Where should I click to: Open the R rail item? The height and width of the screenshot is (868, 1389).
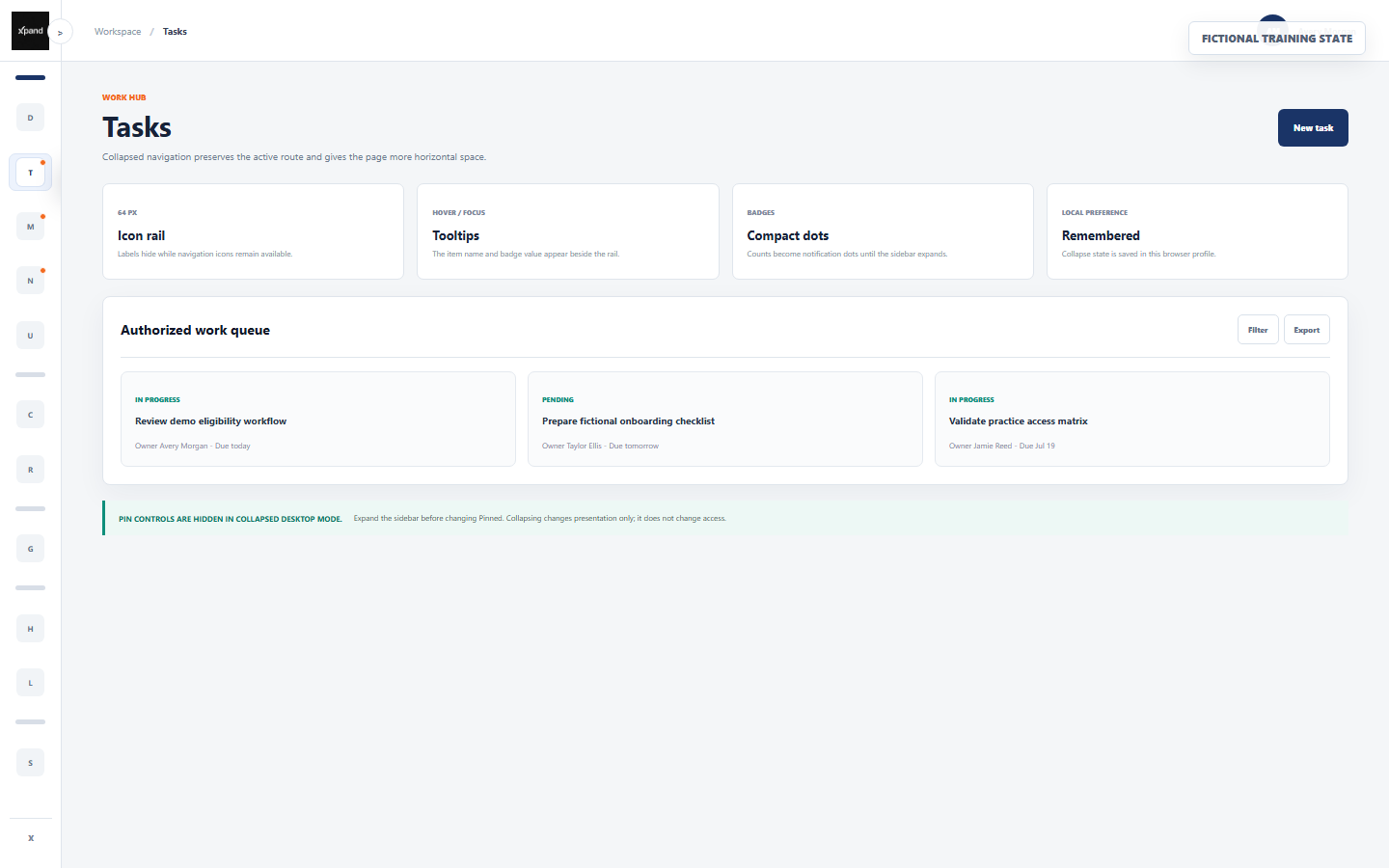click(x=30, y=470)
